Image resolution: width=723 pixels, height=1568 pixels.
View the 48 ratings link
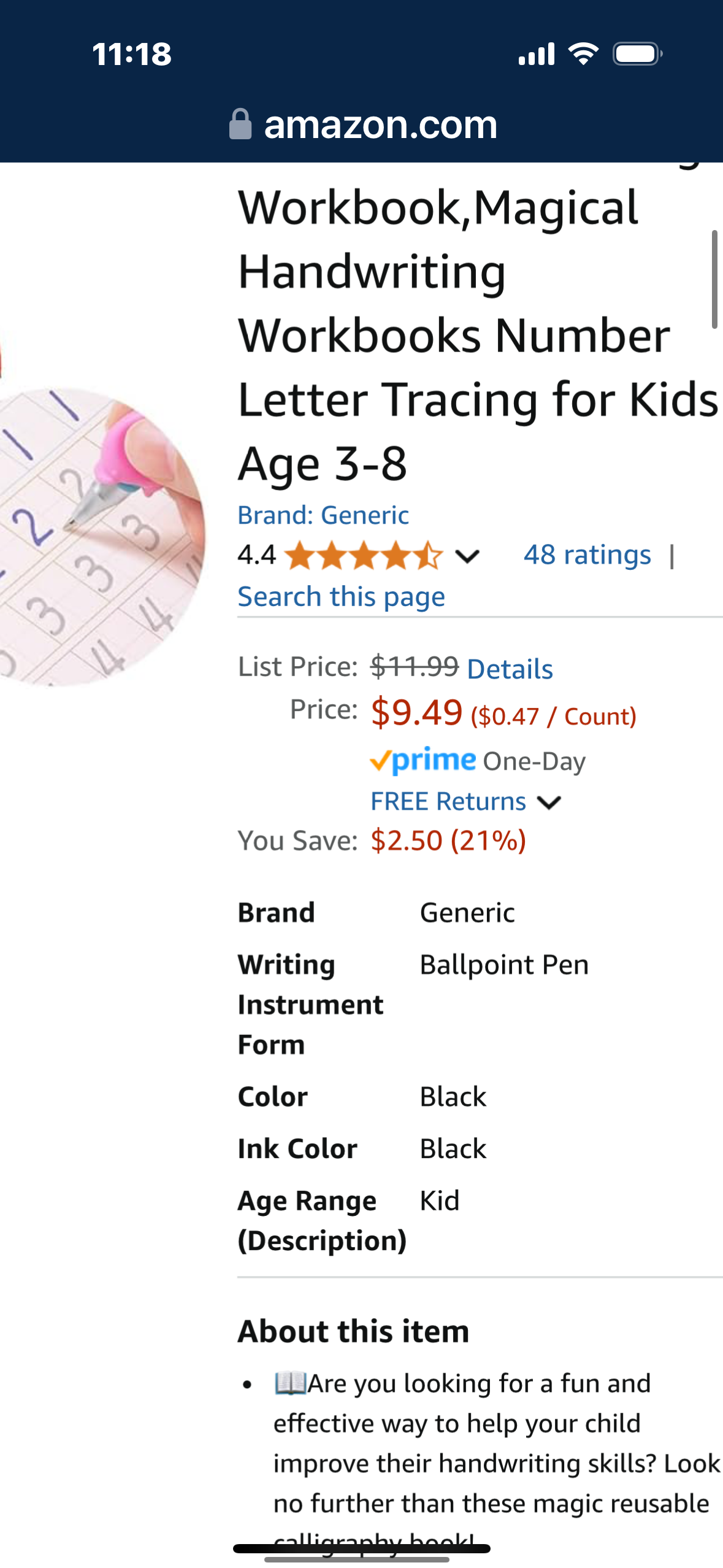(587, 555)
